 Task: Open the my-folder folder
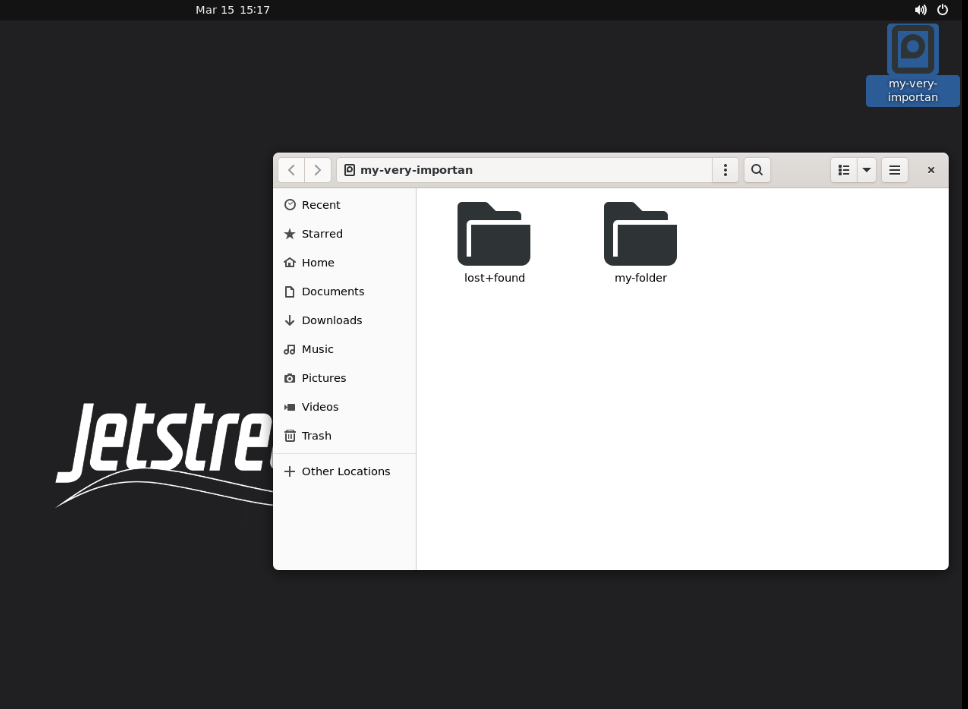coord(640,240)
